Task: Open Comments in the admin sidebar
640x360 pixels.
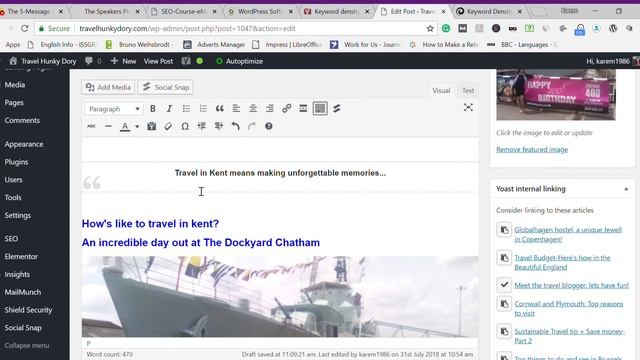Action: (22, 120)
